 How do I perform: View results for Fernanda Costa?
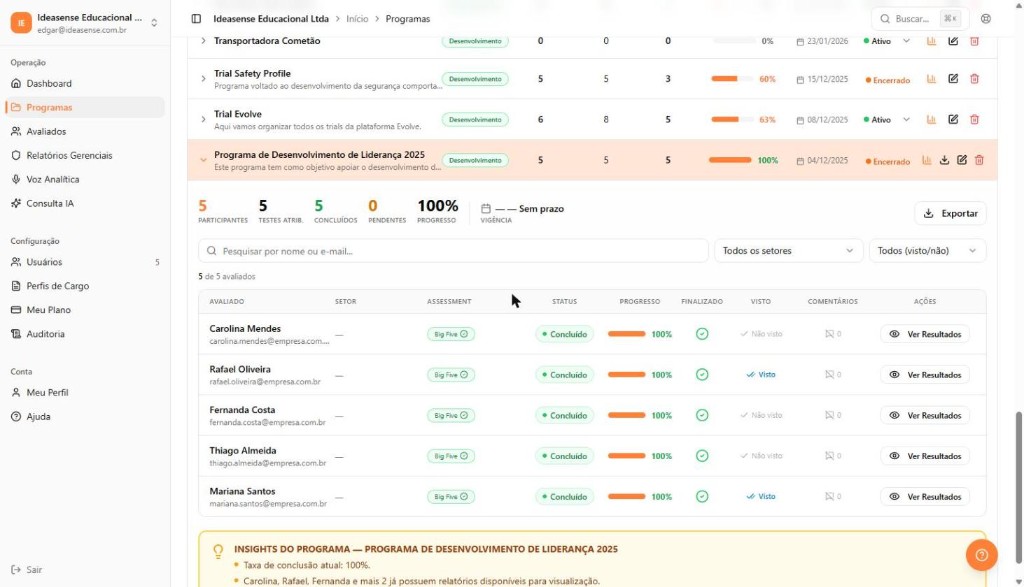(925, 415)
